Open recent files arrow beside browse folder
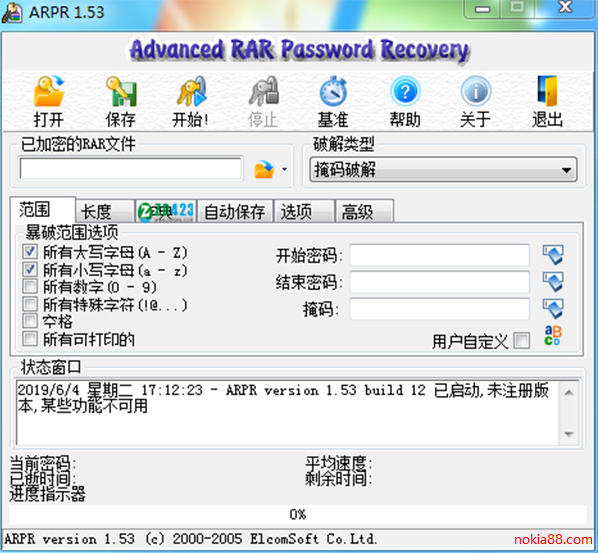 [285, 169]
